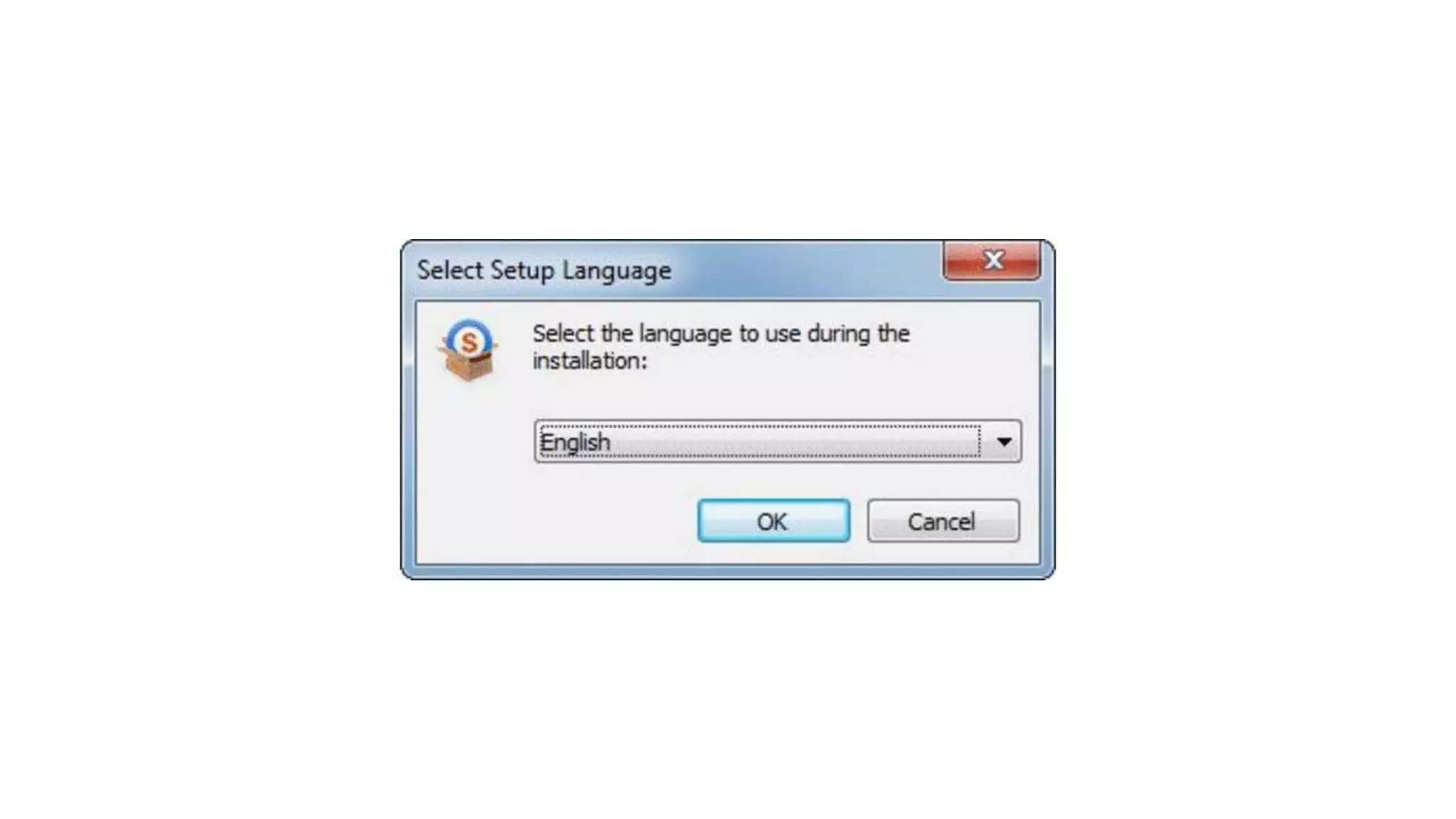Focus the dotted selection box around English
The height and width of the screenshot is (819, 1456).
point(759,441)
